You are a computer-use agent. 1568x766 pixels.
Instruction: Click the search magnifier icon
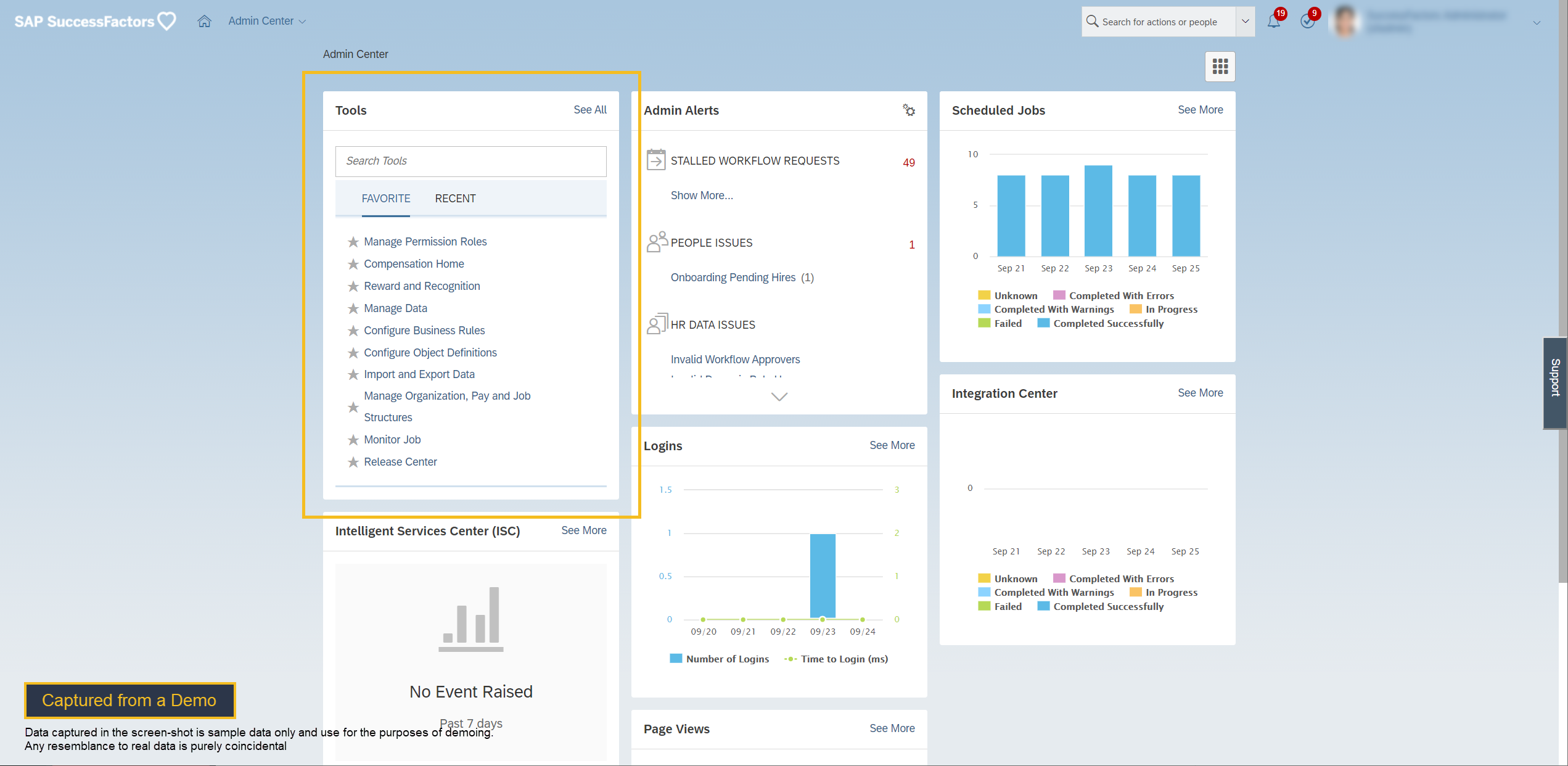(1092, 22)
